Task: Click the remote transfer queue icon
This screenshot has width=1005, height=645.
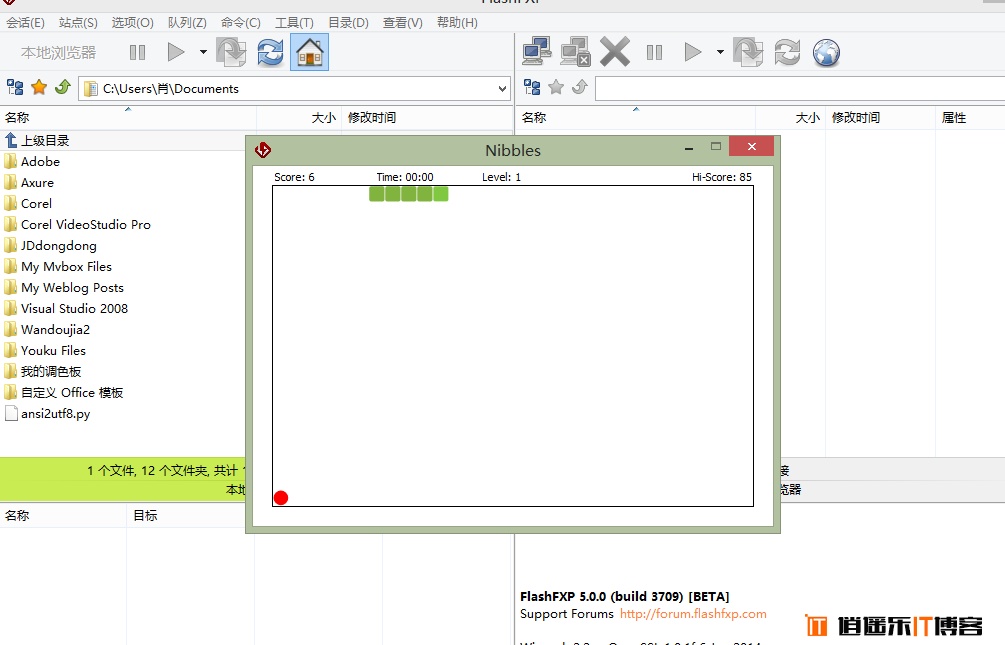Action: 749,52
